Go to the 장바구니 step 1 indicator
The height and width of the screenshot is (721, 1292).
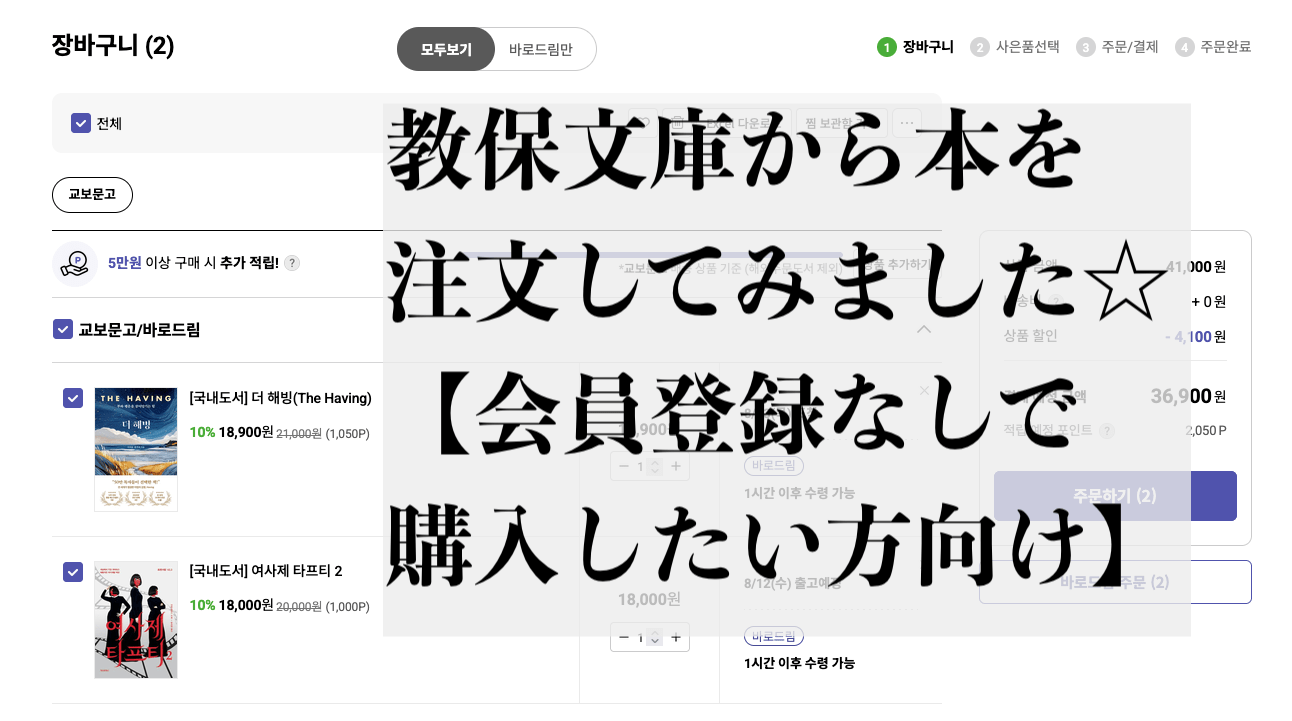pos(915,47)
